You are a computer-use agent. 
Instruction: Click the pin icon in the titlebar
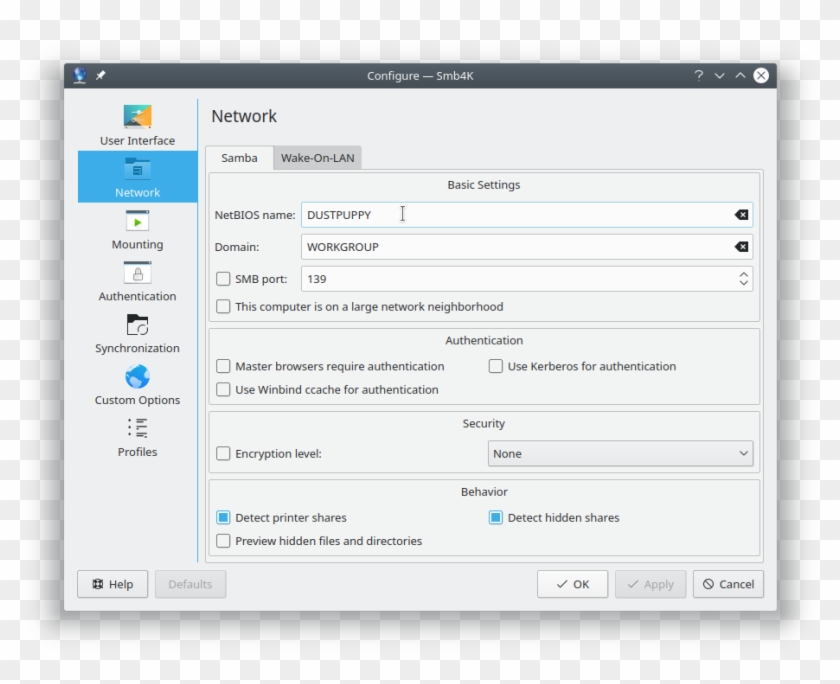pyautogui.click(x=99, y=75)
